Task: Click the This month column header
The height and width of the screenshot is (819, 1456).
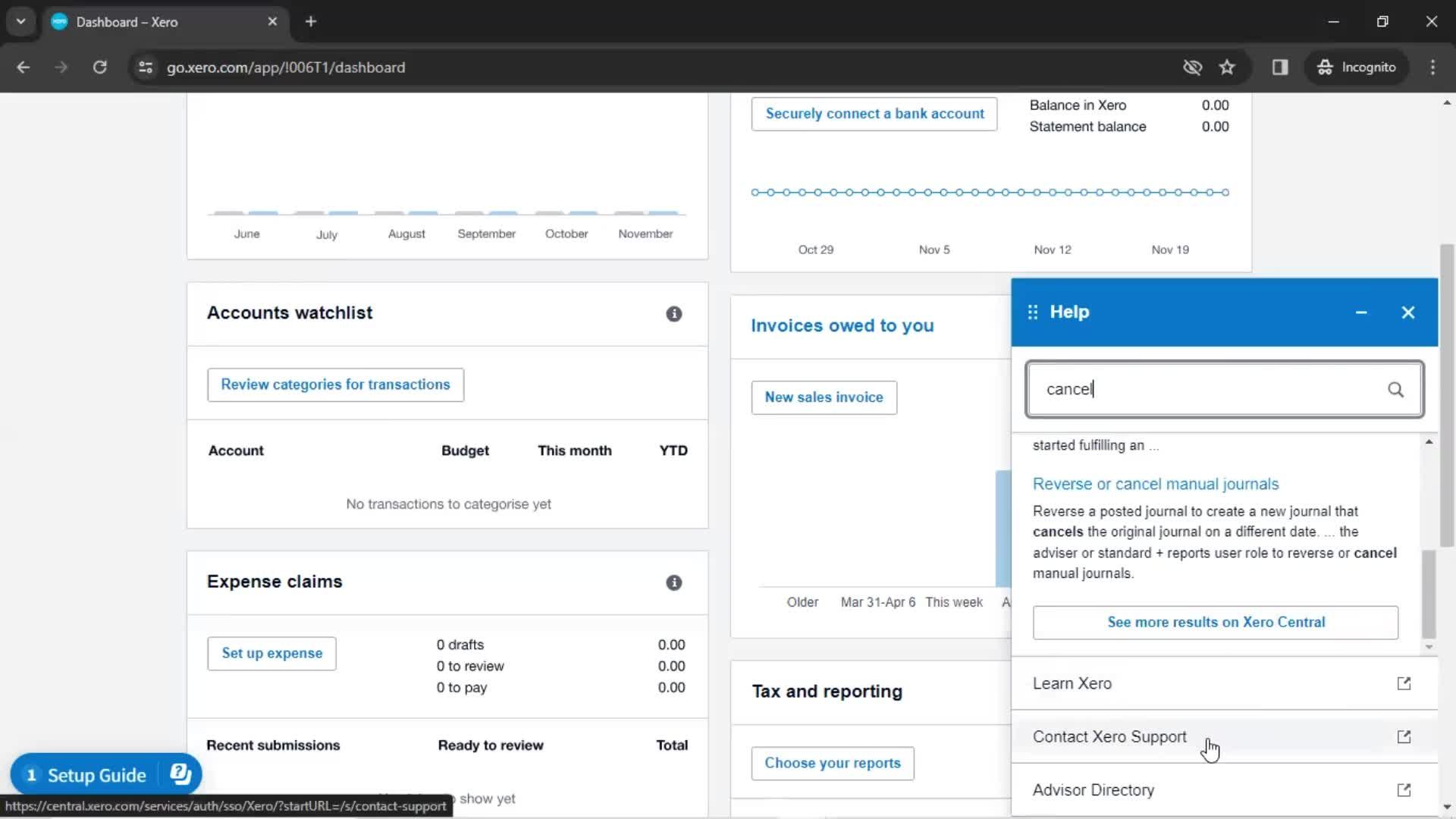Action: tap(574, 451)
